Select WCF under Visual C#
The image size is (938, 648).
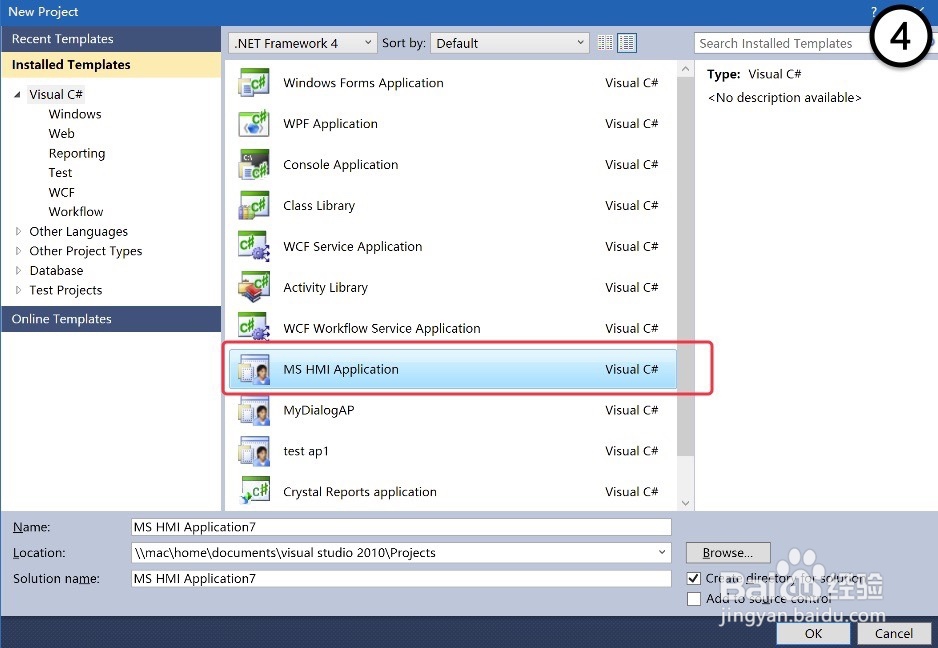click(x=62, y=192)
